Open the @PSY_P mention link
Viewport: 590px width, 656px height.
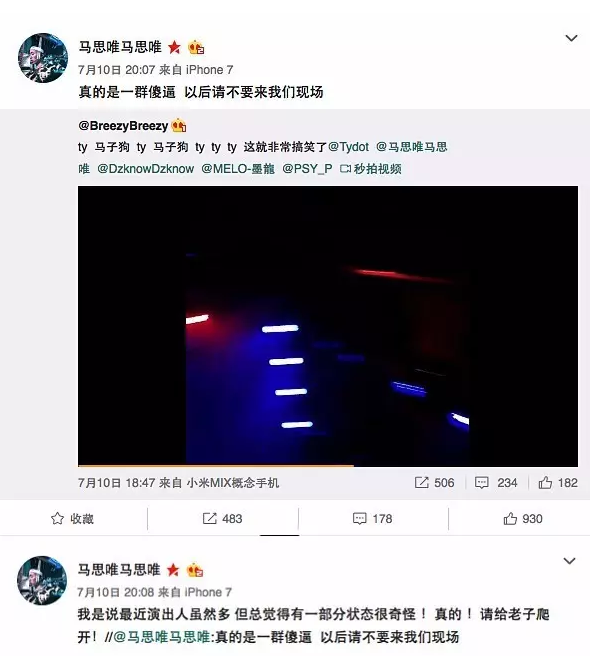308,169
